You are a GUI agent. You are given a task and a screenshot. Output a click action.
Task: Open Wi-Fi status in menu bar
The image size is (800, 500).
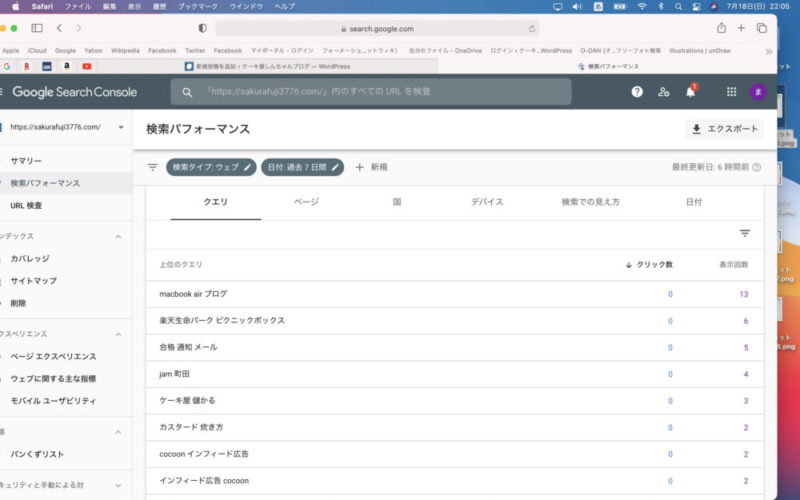(x=642, y=7)
